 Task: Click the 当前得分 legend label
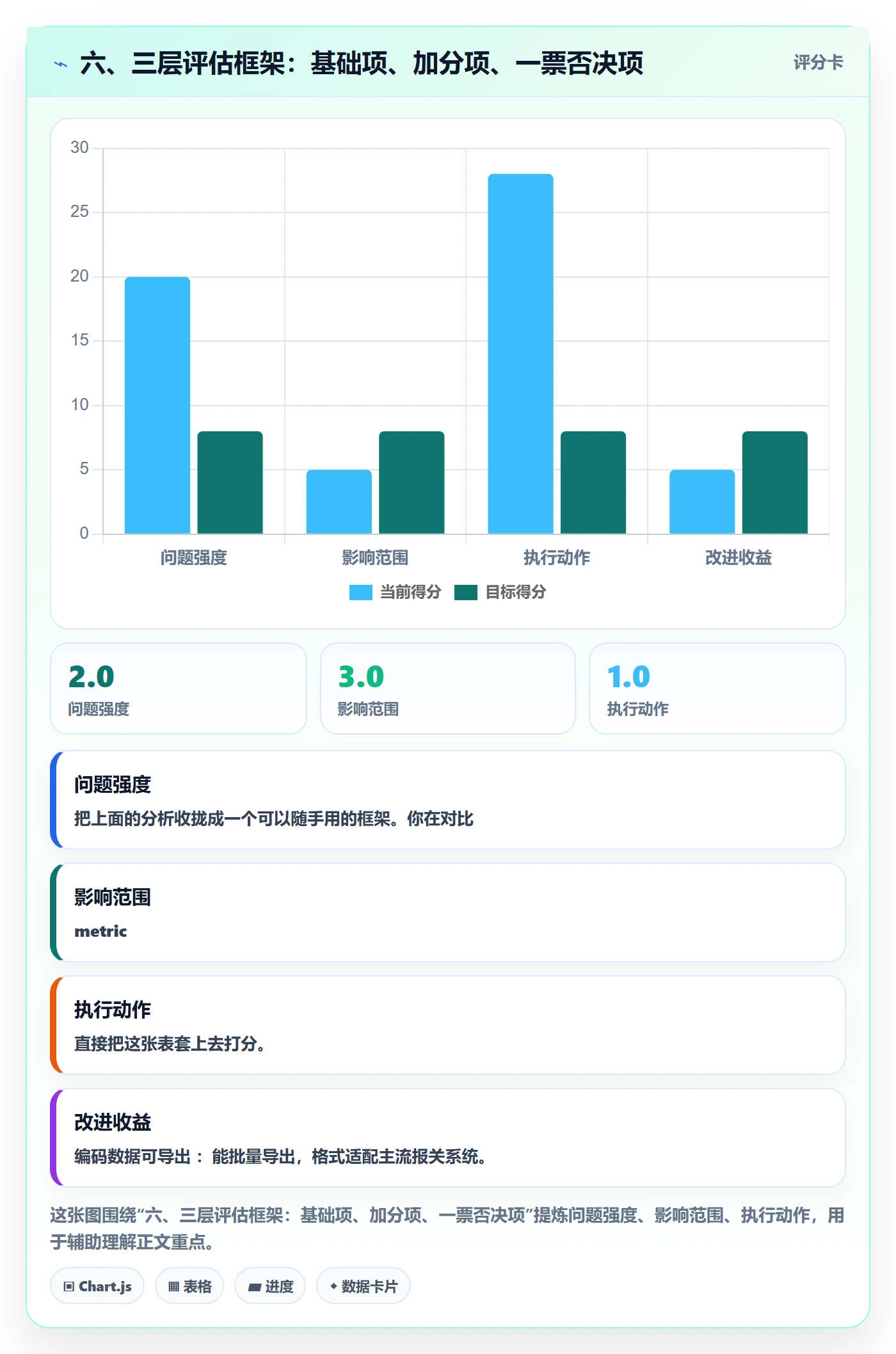[x=410, y=593]
